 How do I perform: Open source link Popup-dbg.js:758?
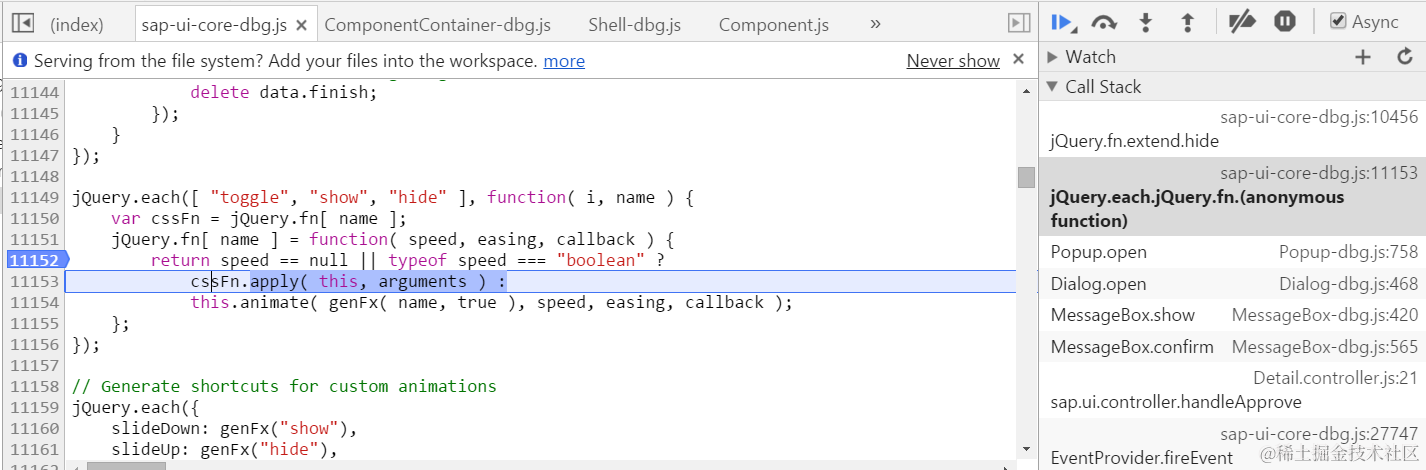coord(1348,252)
